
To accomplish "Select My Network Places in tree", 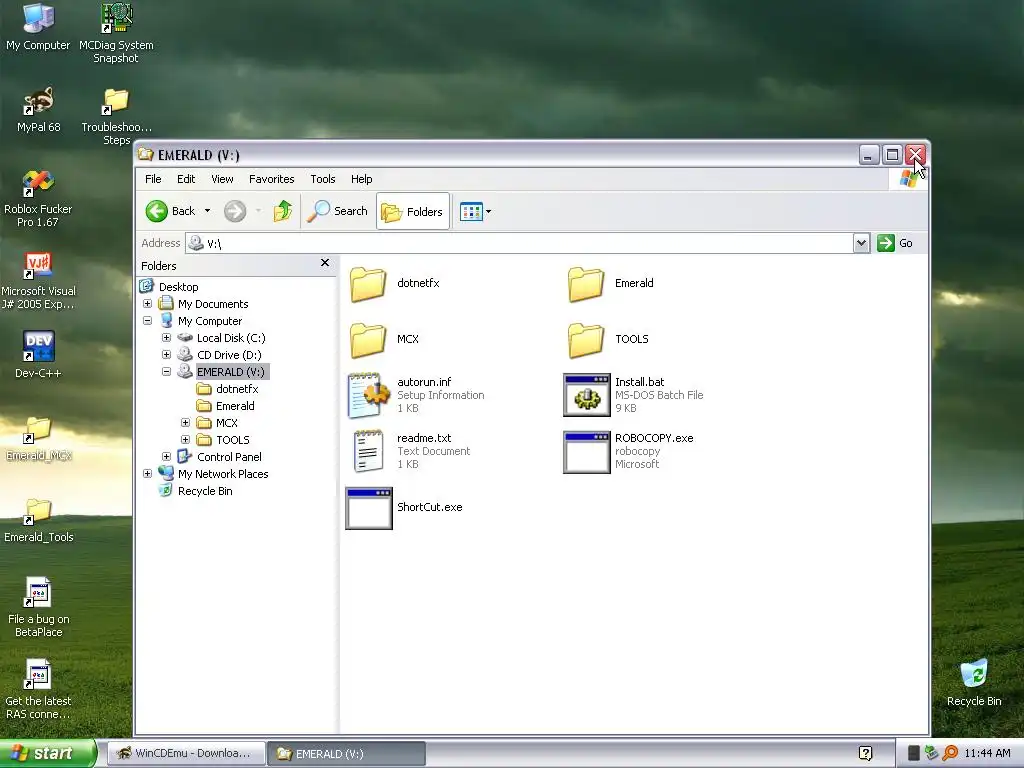I will pos(223,473).
